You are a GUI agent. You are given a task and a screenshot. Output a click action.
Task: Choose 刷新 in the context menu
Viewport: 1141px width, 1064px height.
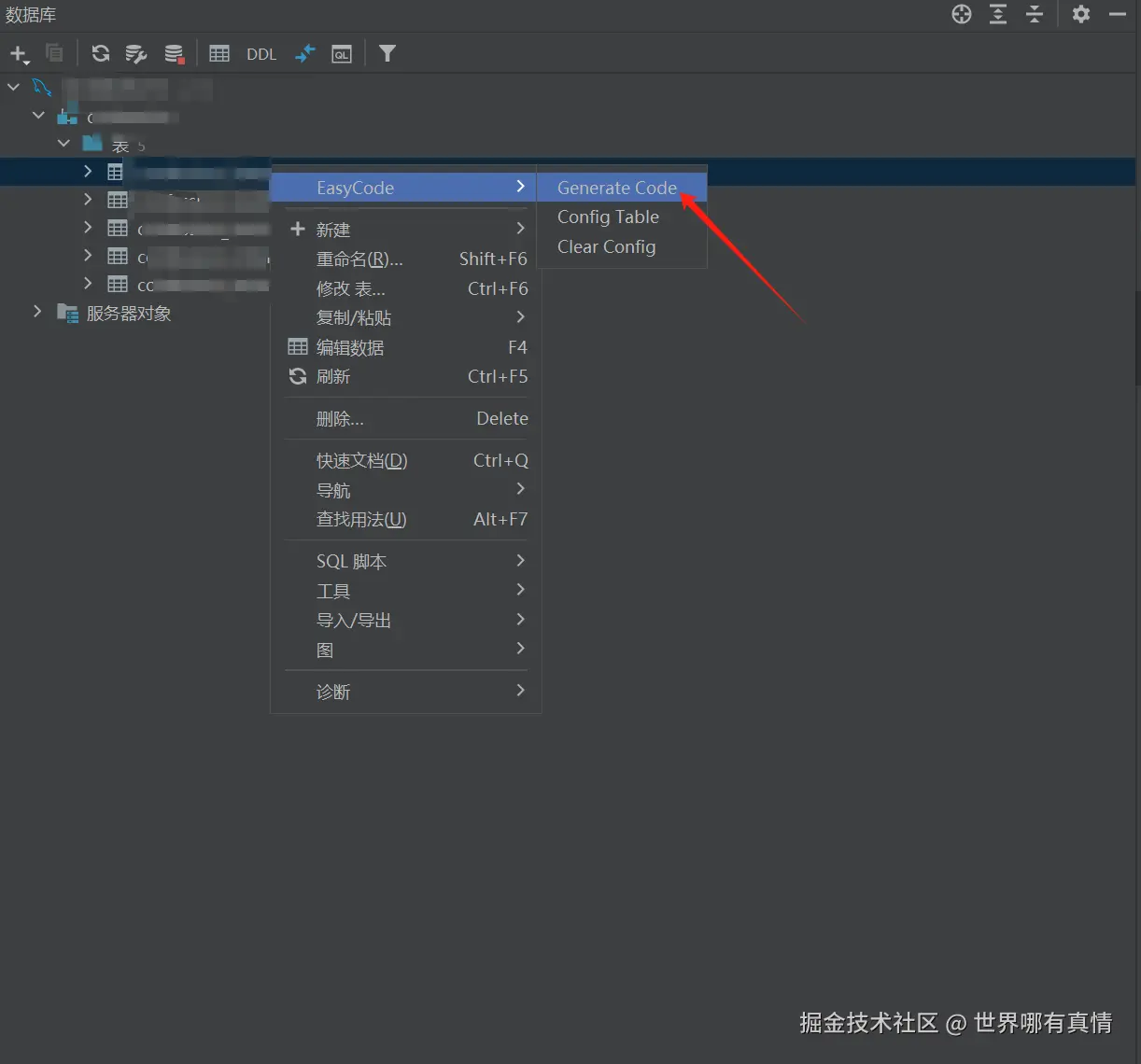[x=406, y=376]
